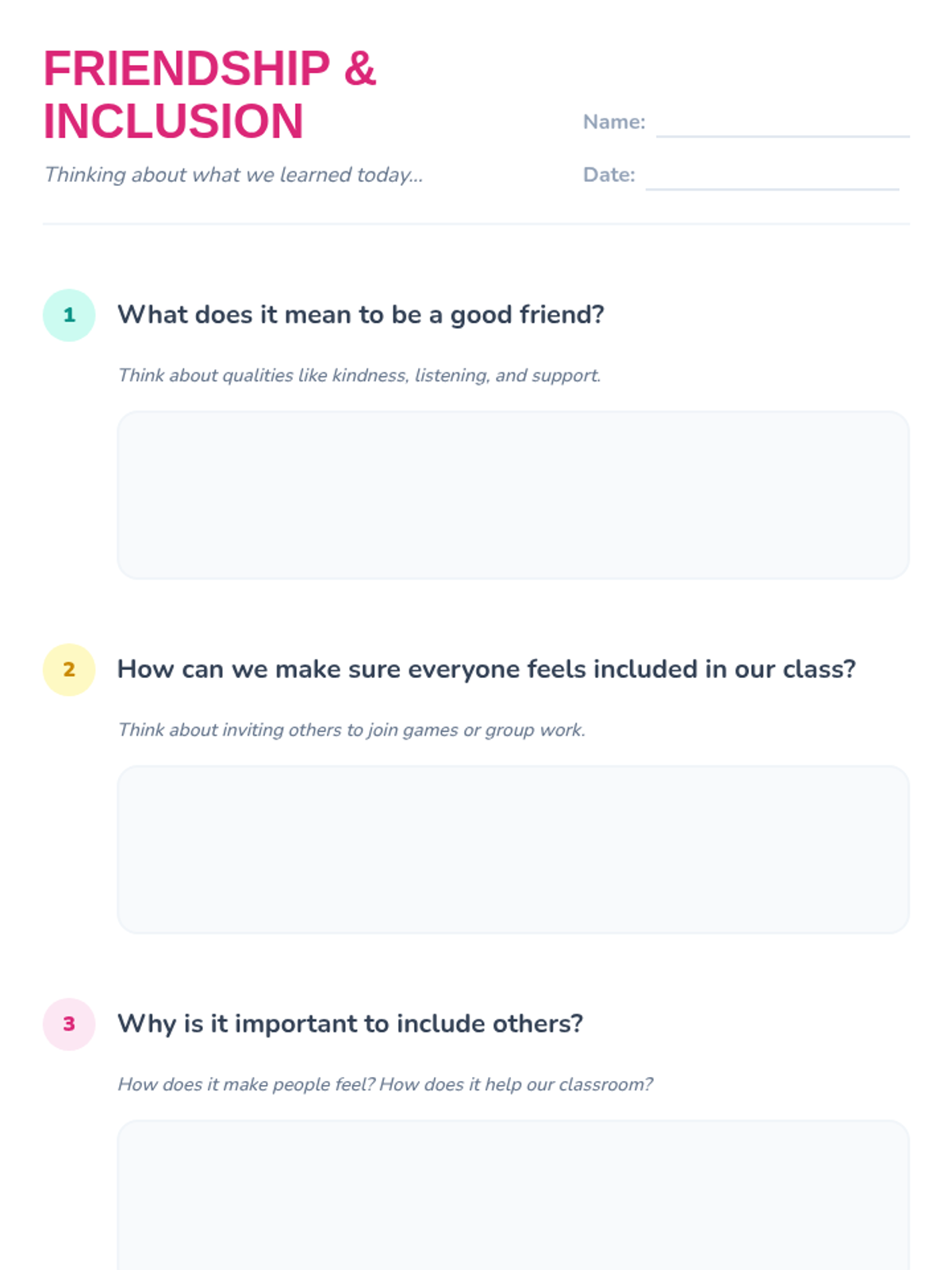Click the 'How can we make sure everyone feels included' question
Image resolution: width=952 pixels, height=1270 pixels.
(486, 669)
